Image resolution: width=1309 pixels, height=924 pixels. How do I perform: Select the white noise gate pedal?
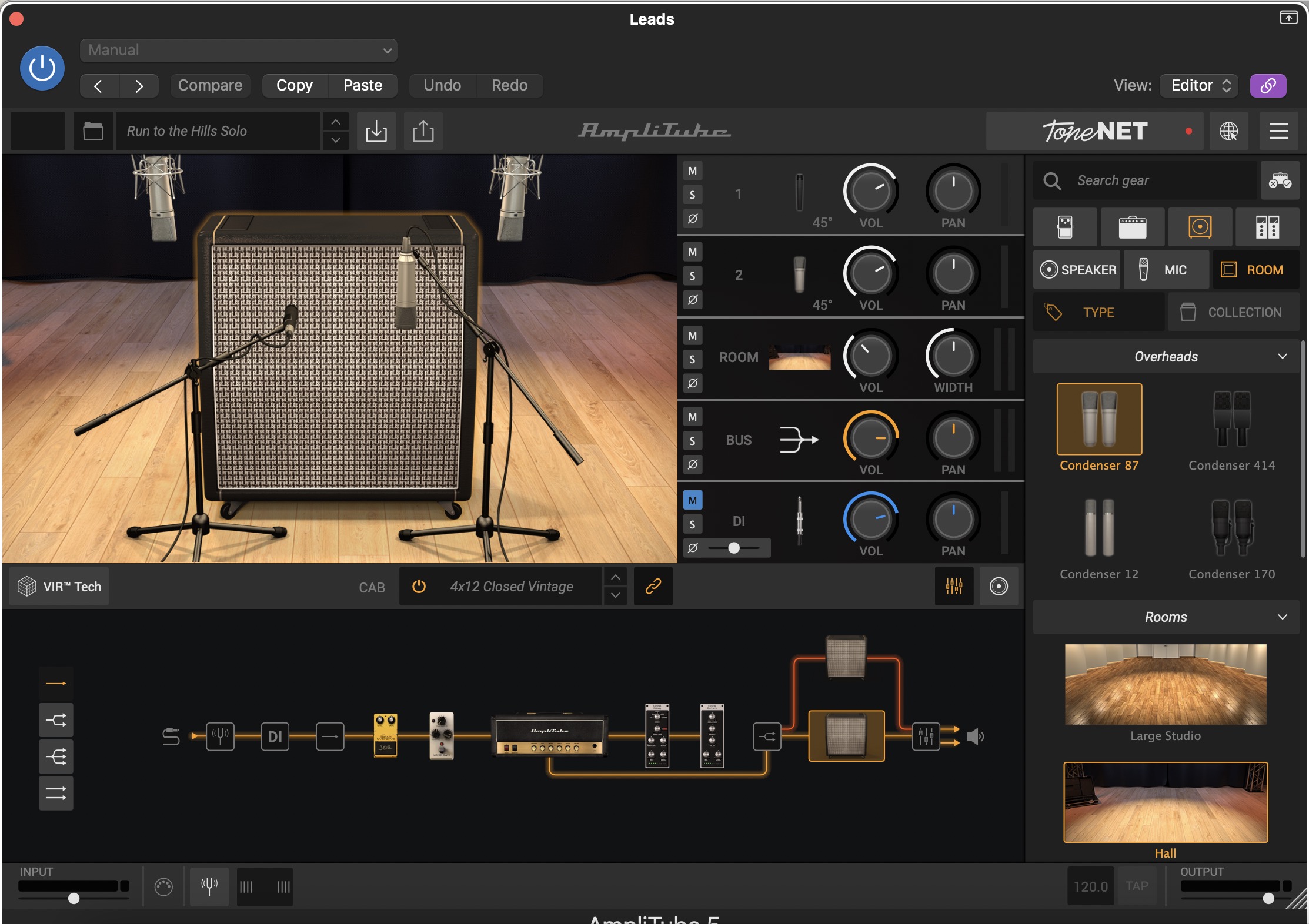(441, 736)
